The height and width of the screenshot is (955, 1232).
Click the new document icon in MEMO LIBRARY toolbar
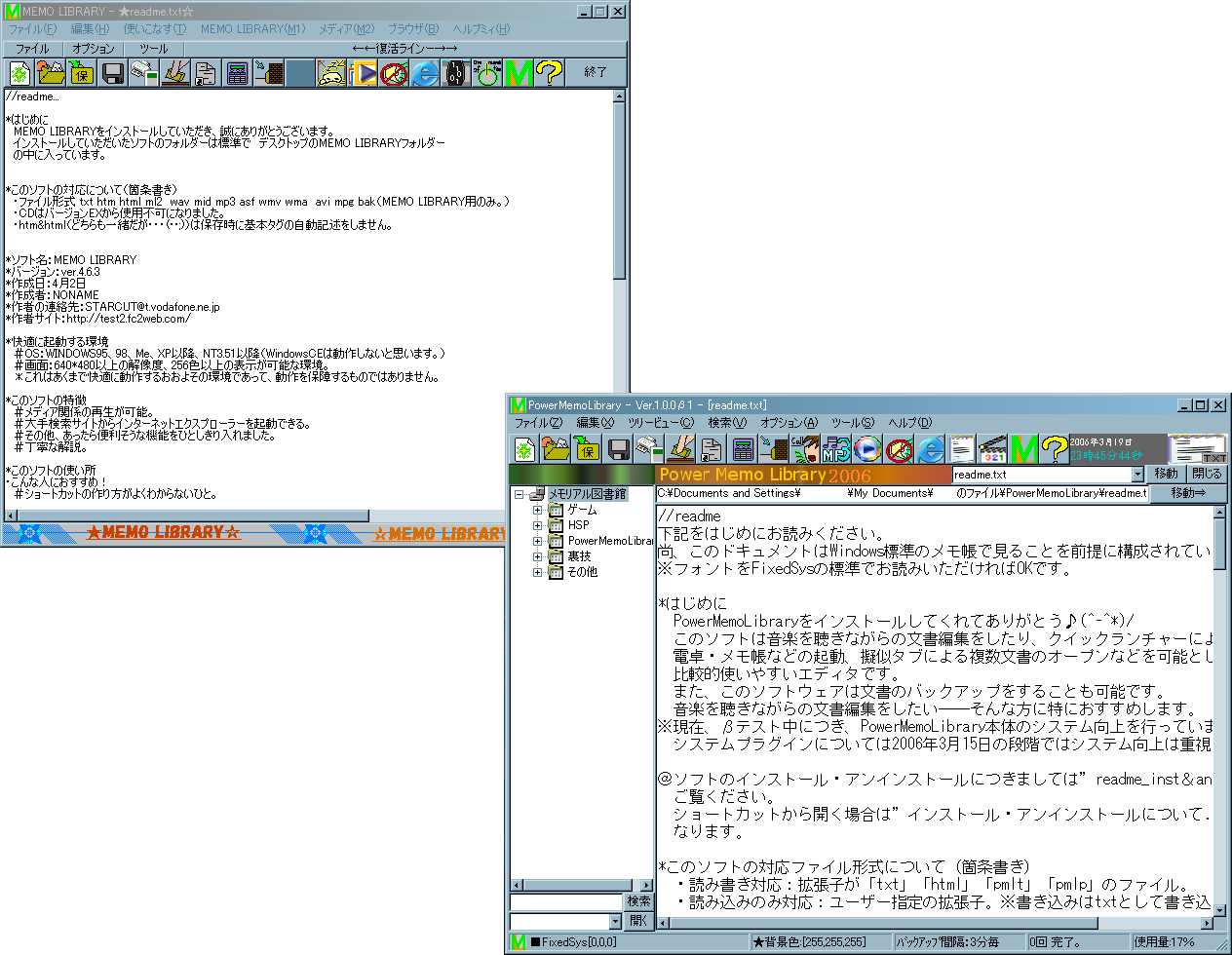click(19, 73)
